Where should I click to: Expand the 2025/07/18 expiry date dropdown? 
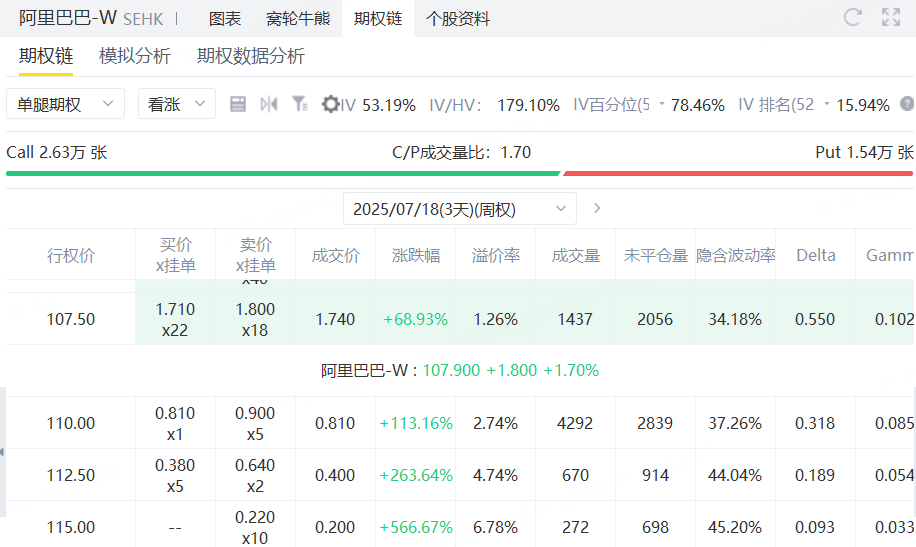point(459,209)
